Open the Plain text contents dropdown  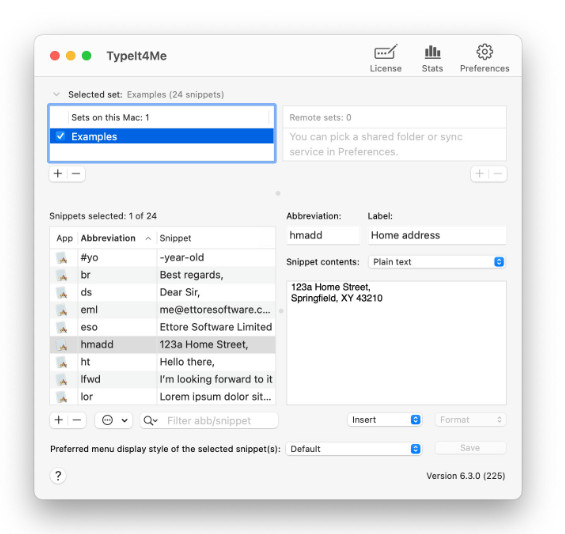pyautogui.click(x=437, y=262)
